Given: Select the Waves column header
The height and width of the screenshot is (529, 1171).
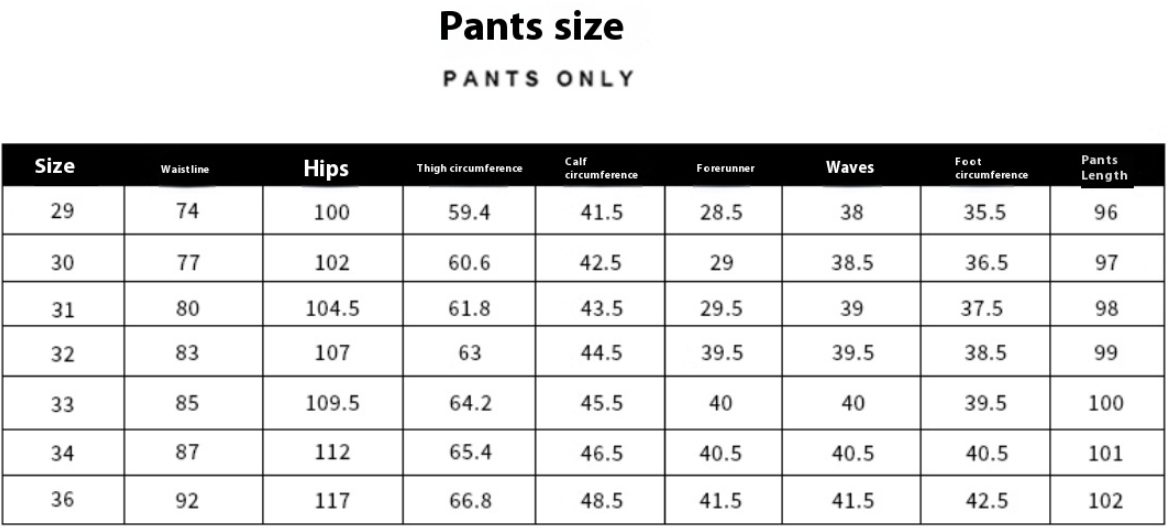Looking at the screenshot, I should [850, 167].
